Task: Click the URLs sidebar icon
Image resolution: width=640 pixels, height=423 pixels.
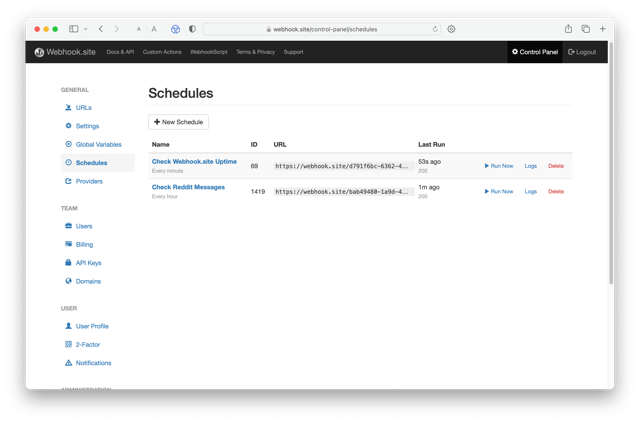Action: click(68, 108)
